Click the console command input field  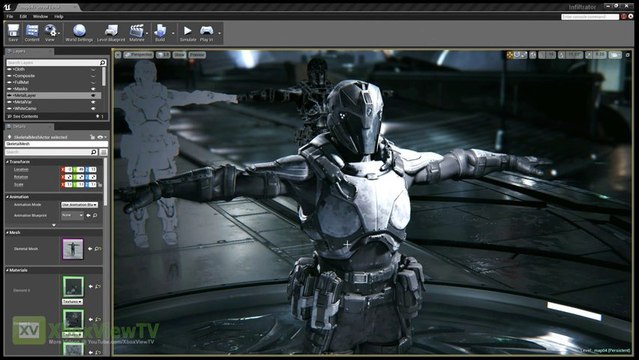tap(590, 17)
